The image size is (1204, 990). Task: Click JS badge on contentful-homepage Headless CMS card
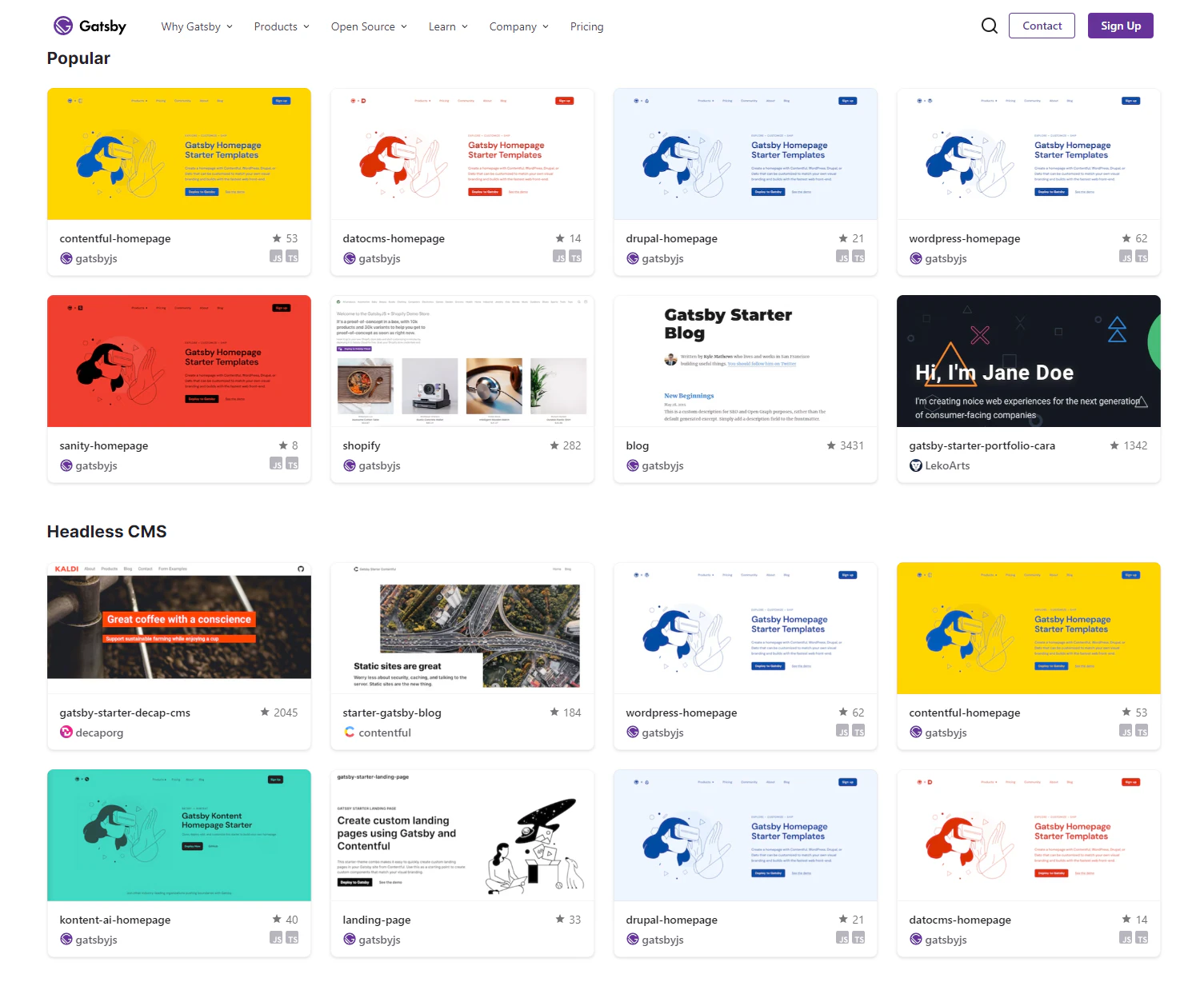point(1126,731)
